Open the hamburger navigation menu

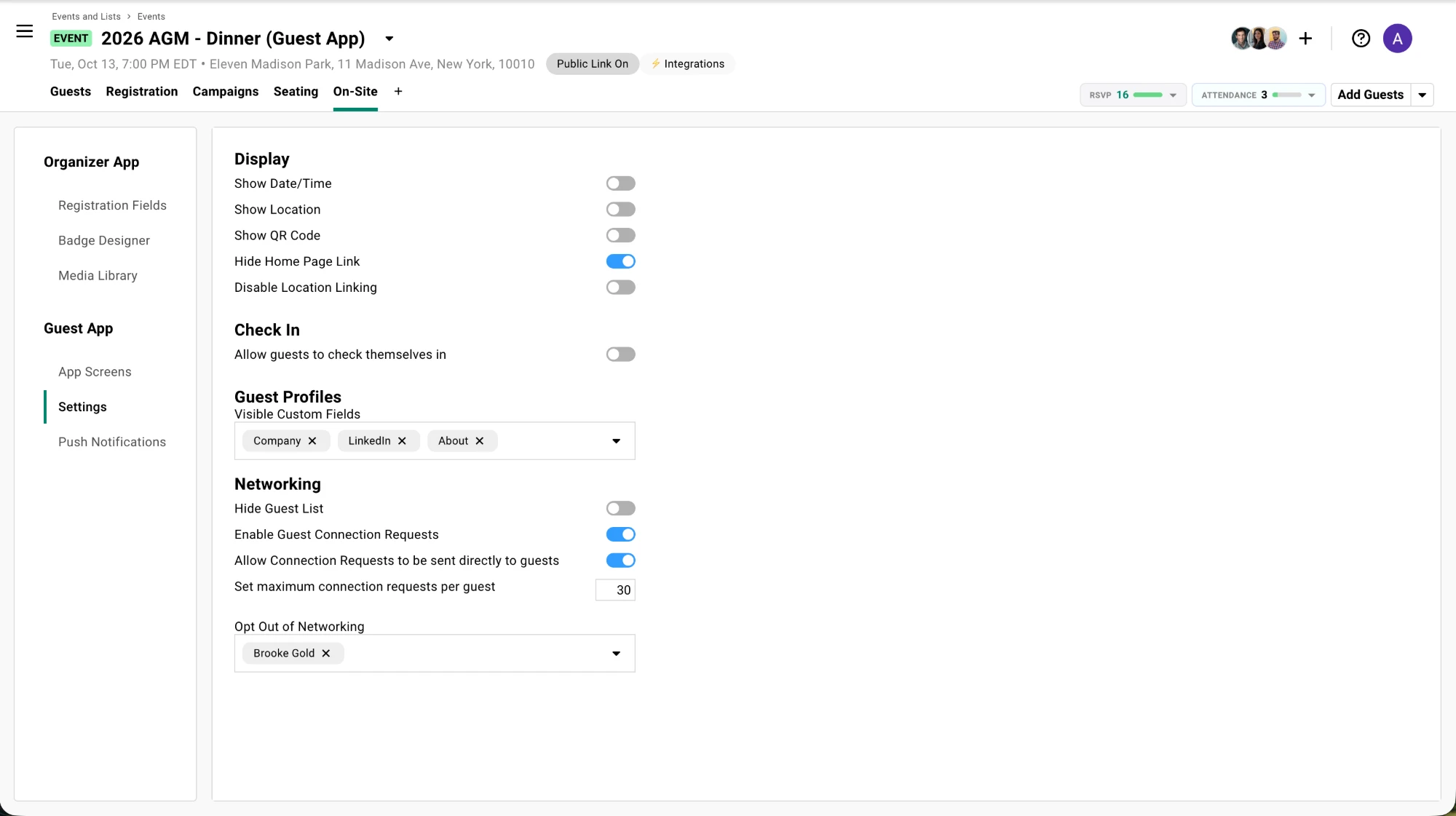pyautogui.click(x=25, y=31)
